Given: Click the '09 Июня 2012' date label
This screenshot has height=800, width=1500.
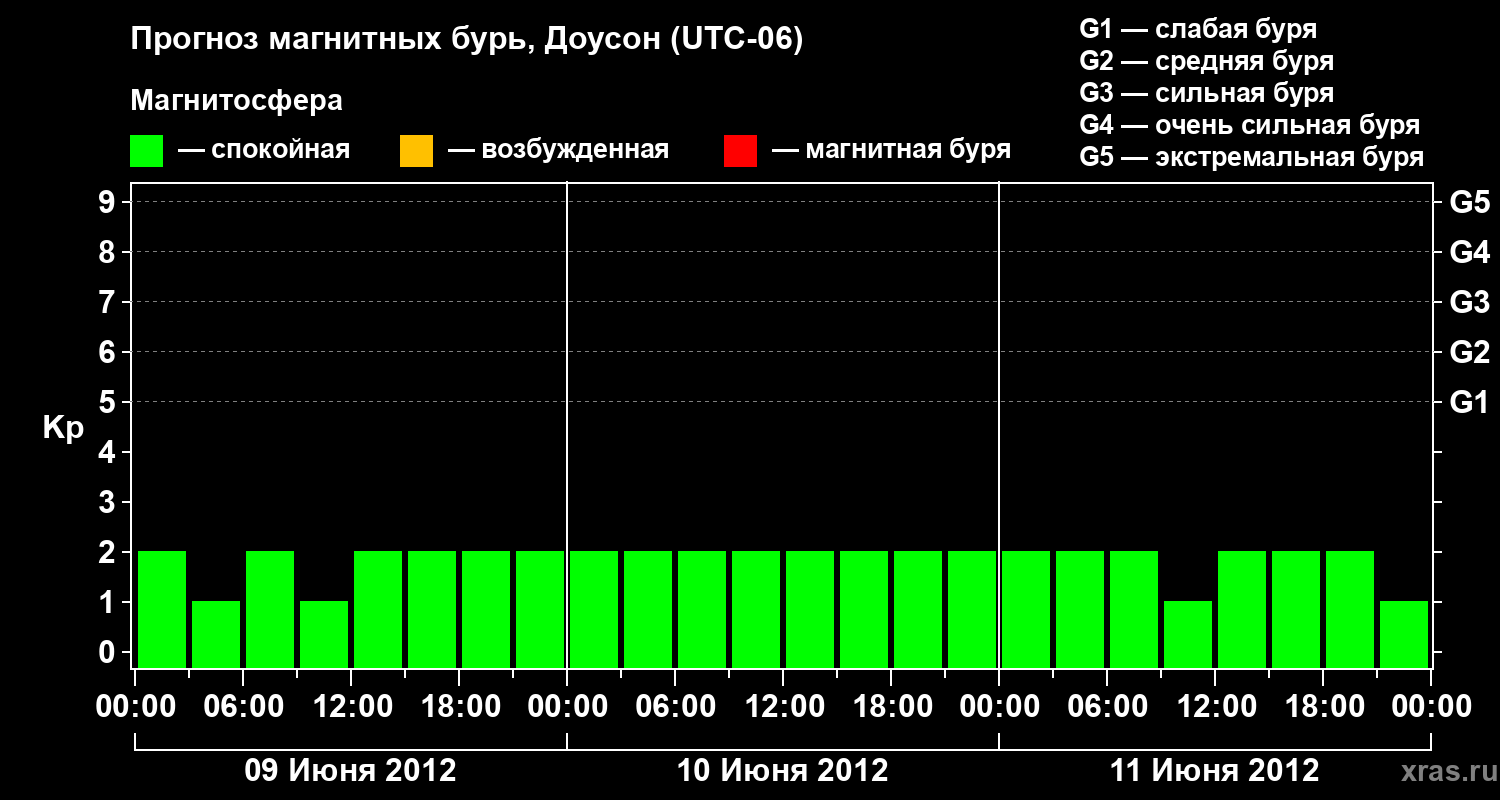Looking at the screenshot, I should [x=351, y=771].
